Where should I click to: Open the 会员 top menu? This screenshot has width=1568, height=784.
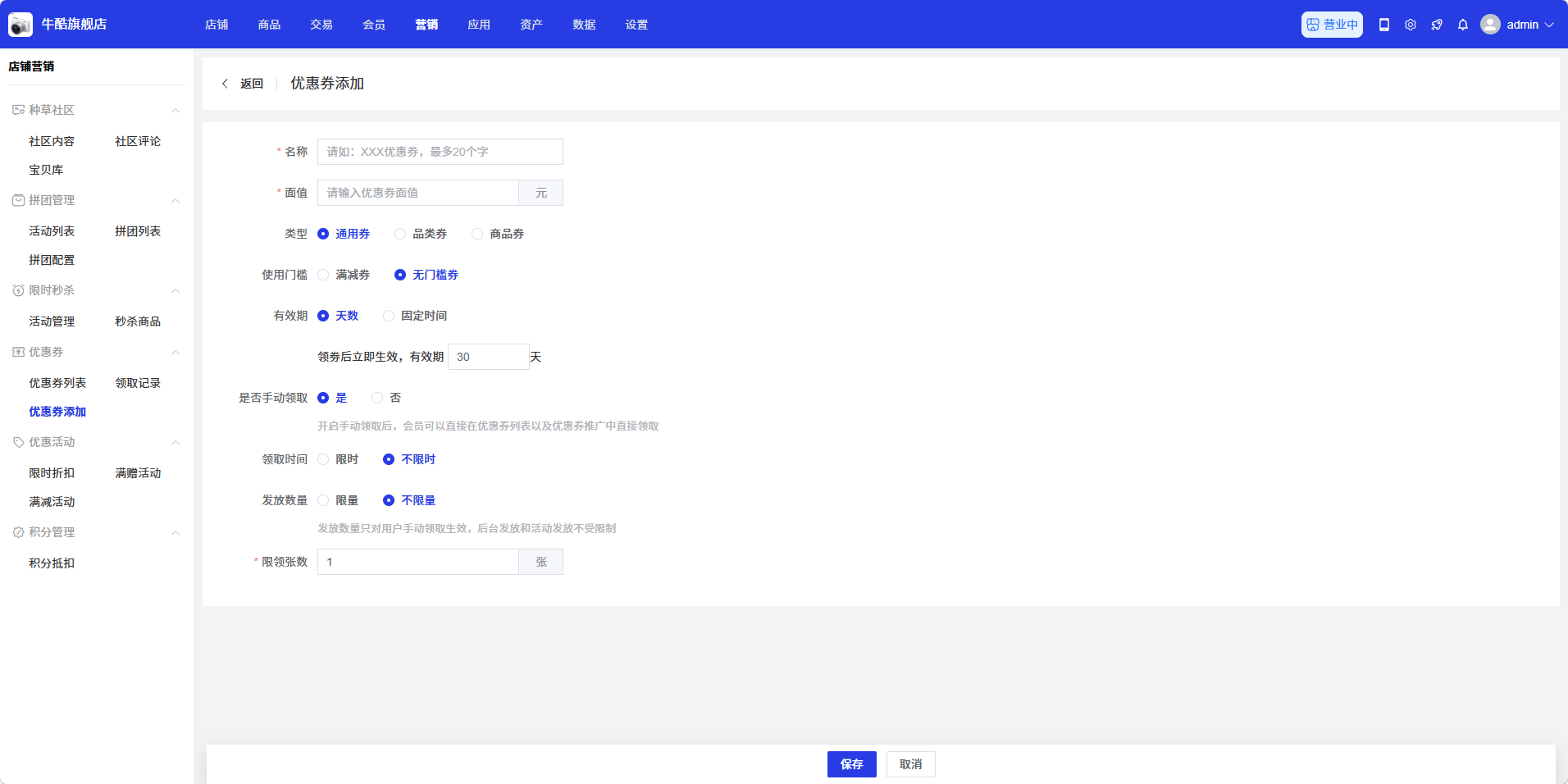(x=374, y=25)
